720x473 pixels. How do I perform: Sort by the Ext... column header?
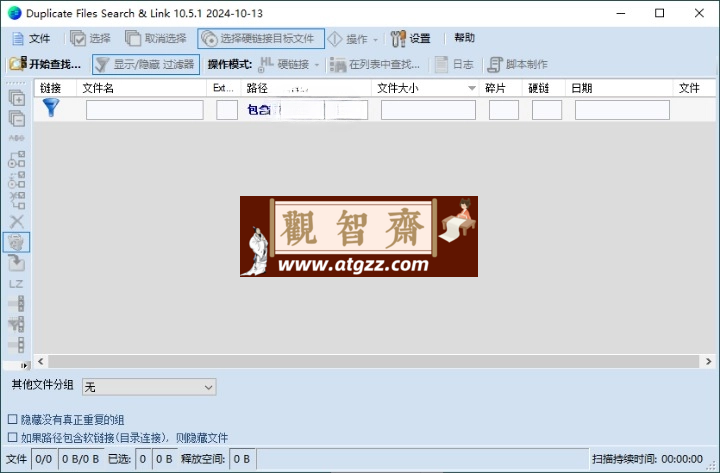tap(224, 88)
